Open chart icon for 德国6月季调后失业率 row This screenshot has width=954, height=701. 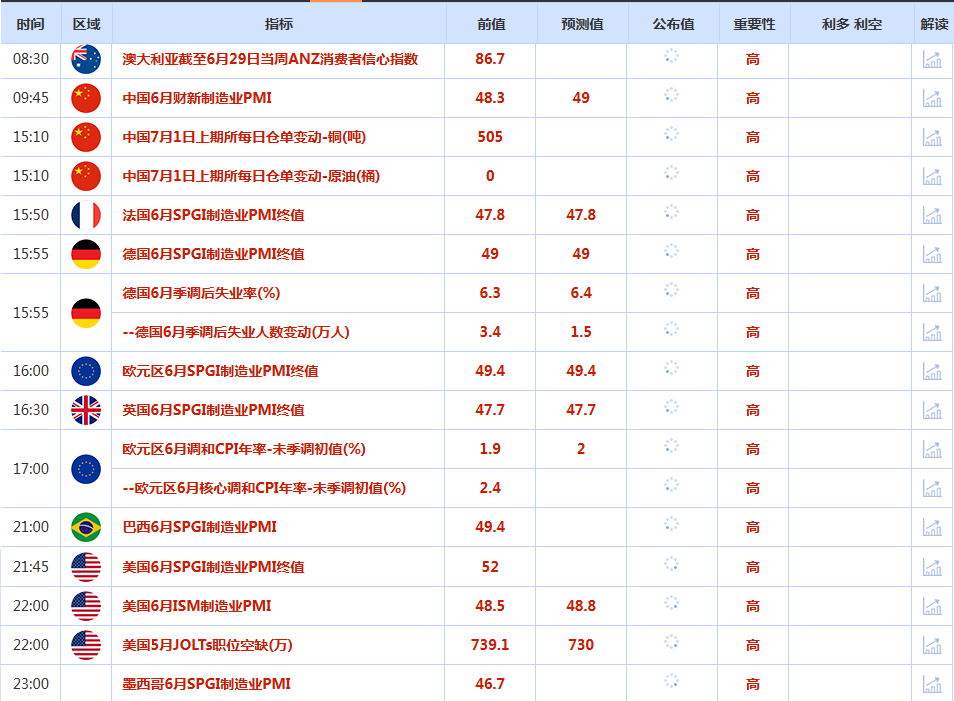tap(932, 293)
